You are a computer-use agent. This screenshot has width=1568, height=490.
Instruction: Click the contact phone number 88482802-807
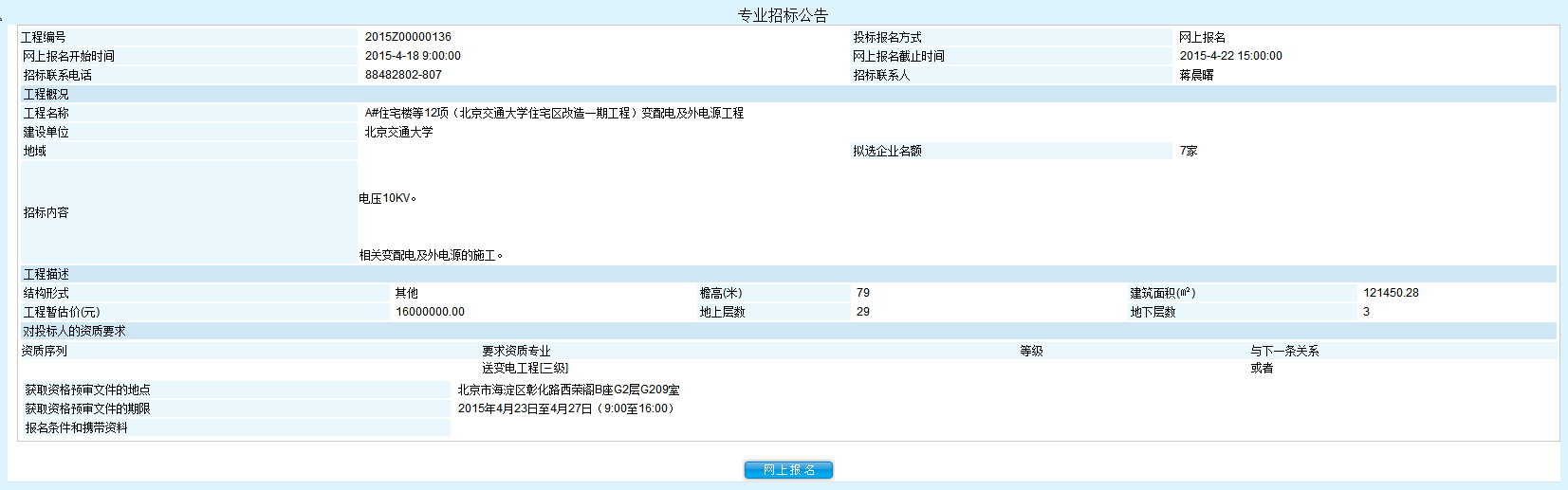(x=403, y=75)
